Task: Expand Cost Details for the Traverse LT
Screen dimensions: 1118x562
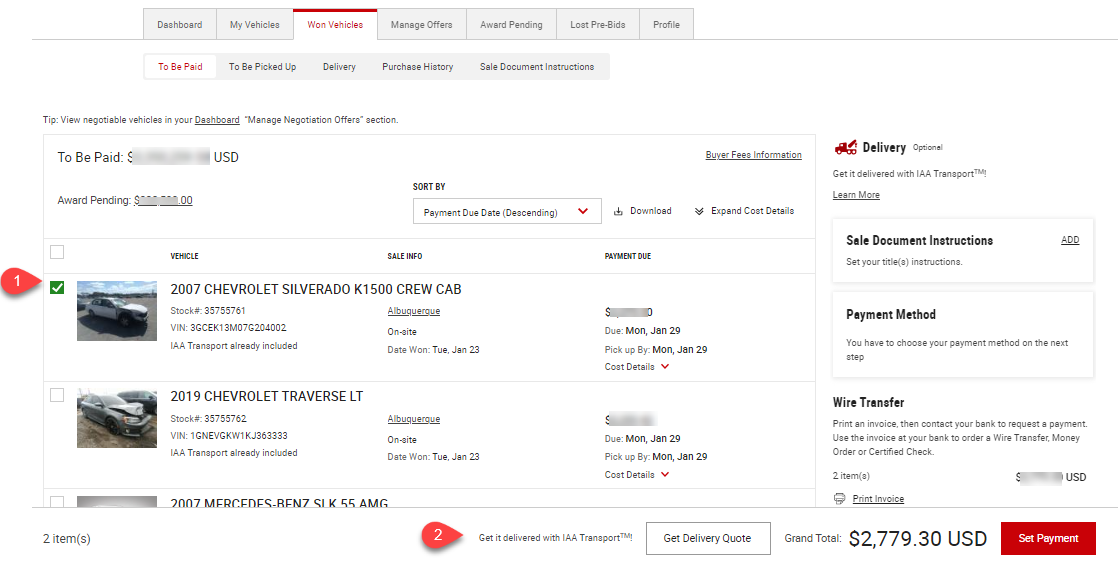Action: (x=637, y=474)
